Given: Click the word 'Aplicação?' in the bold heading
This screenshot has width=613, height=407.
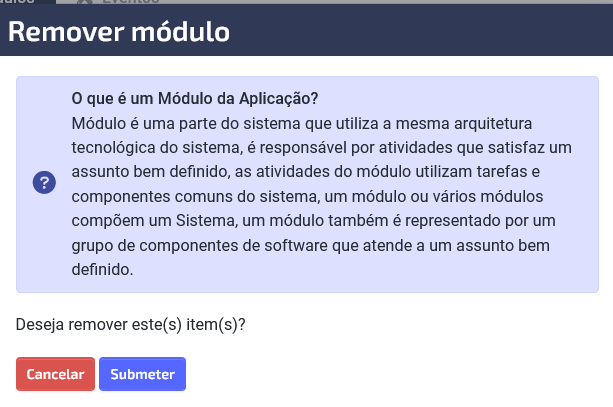Looking at the screenshot, I should click(x=279, y=98).
